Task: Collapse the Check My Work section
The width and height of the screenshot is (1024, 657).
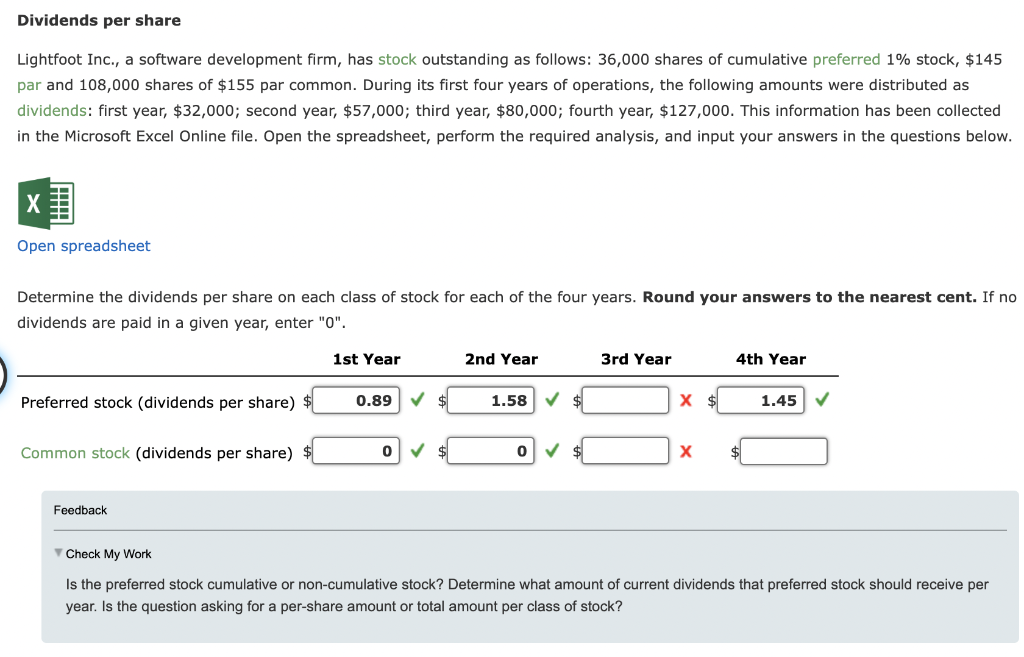Action: click(58, 553)
